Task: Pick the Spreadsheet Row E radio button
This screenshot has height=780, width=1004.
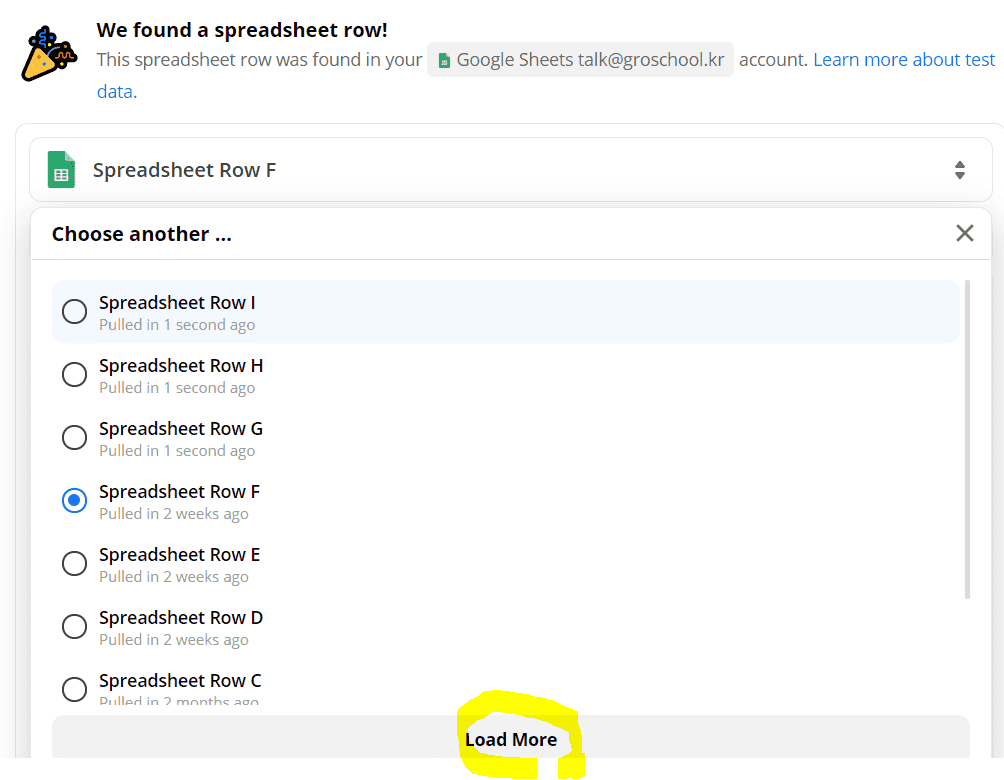Action: [74, 564]
